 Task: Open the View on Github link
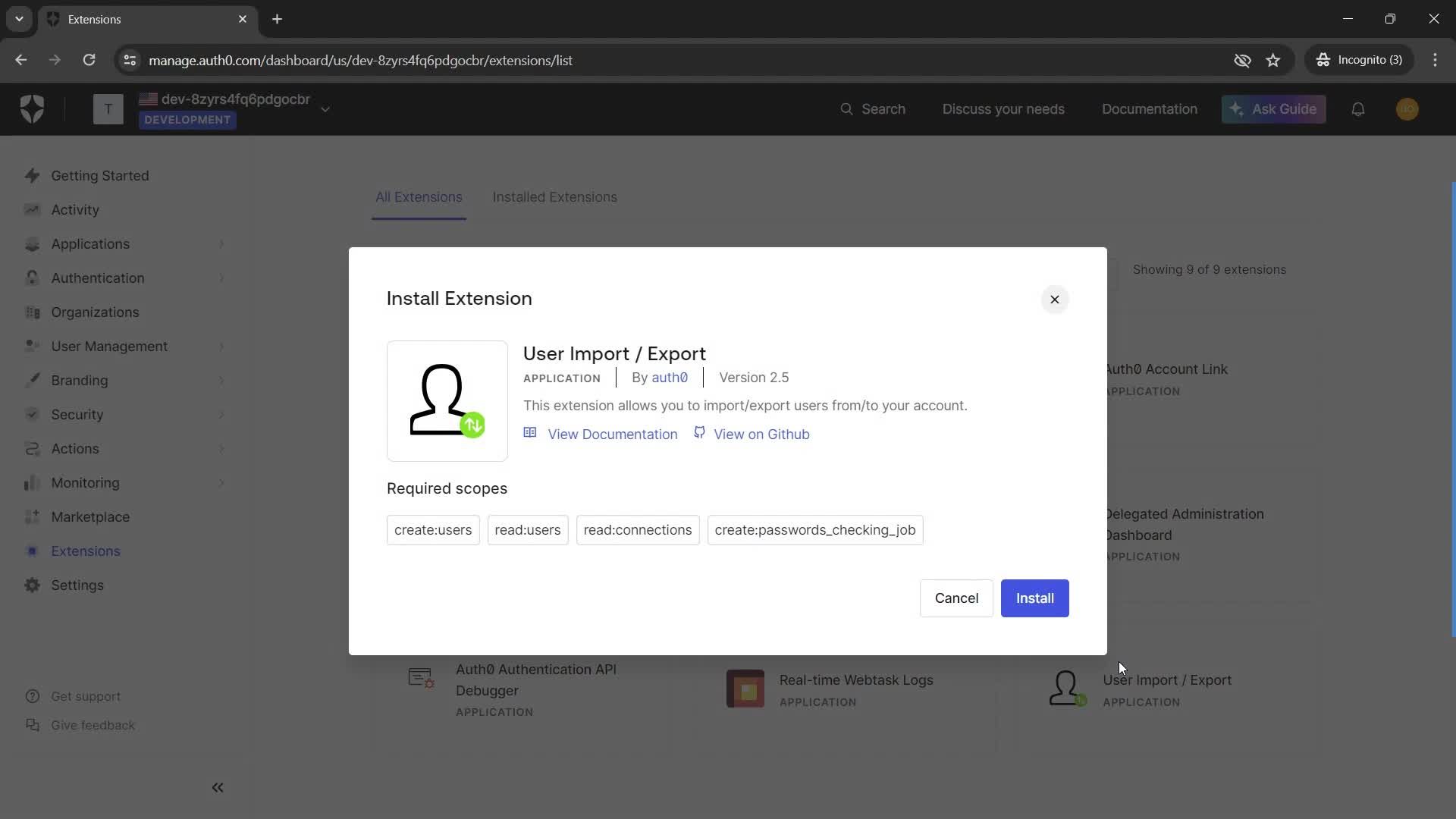tap(761, 434)
